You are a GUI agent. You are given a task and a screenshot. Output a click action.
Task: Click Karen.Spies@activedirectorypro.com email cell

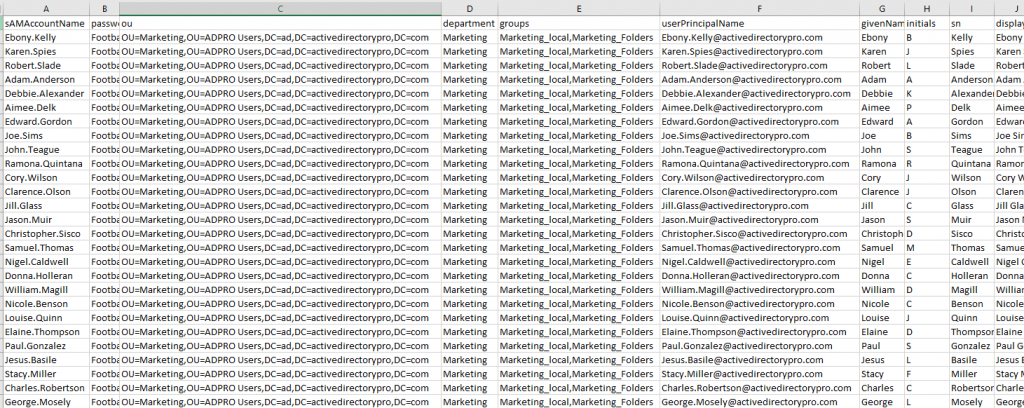click(x=759, y=52)
